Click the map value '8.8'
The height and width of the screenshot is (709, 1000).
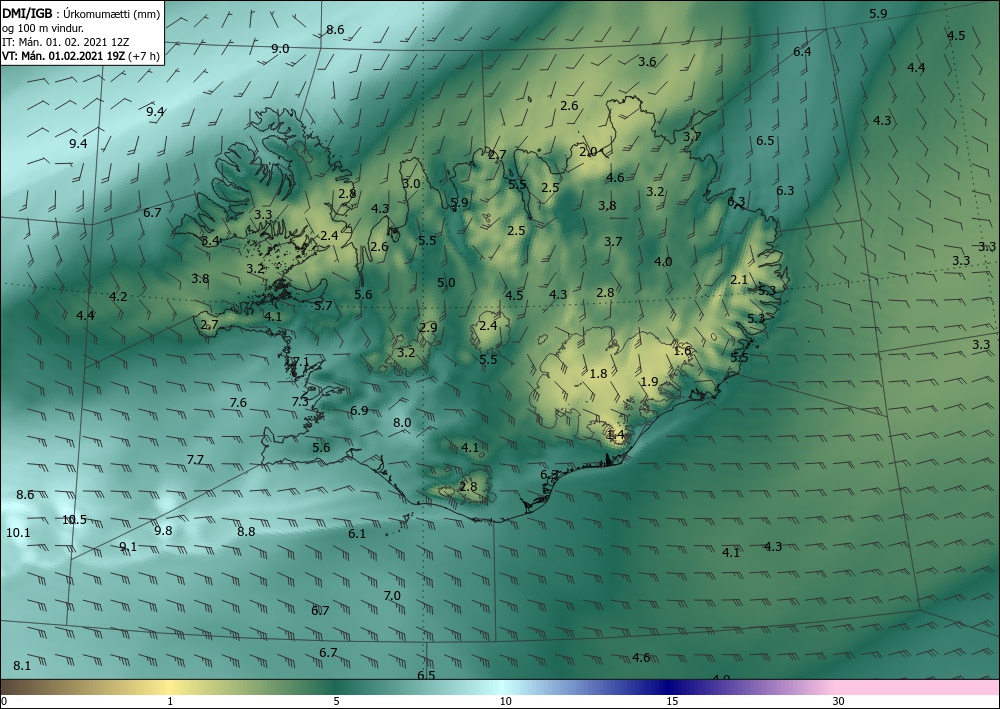(x=246, y=531)
